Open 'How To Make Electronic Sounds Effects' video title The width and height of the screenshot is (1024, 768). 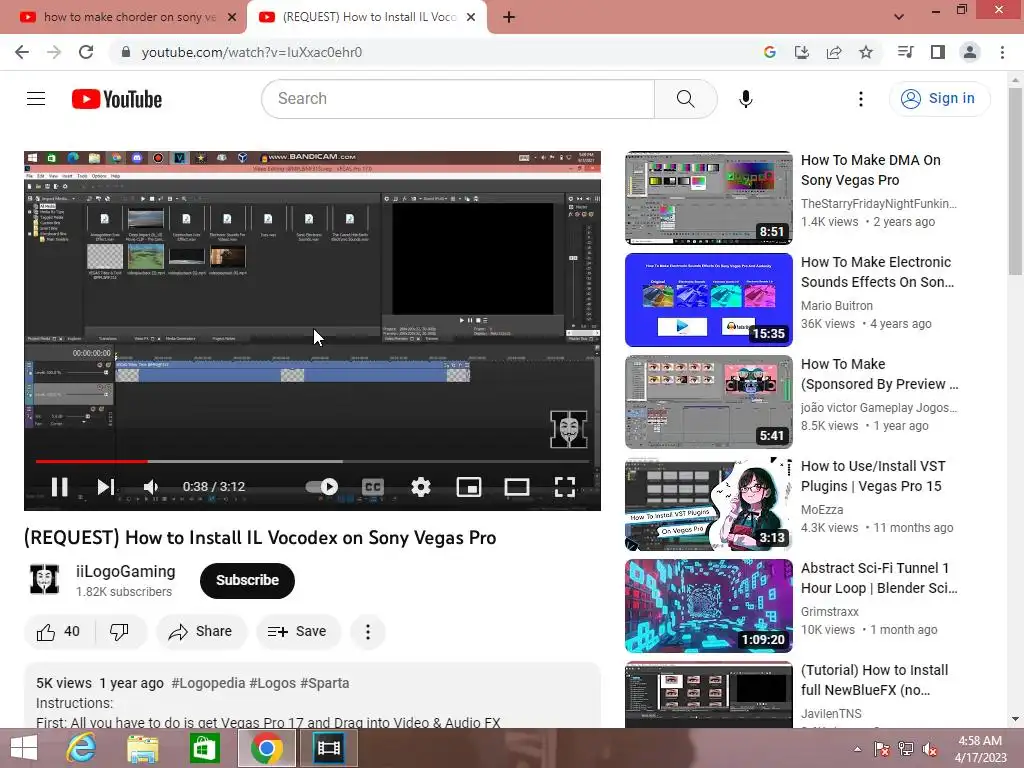click(x=877, y=272)
